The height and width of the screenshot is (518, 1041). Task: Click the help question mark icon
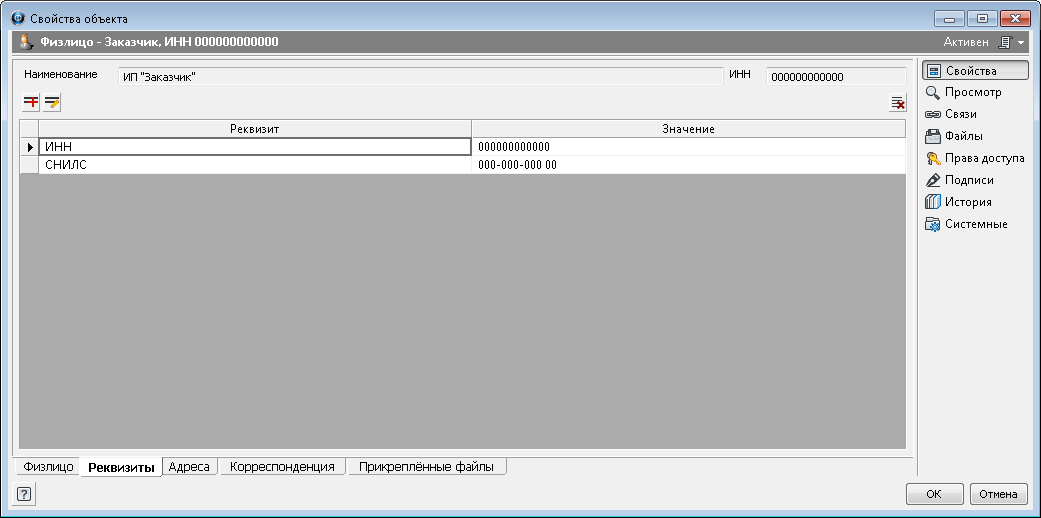[x=24, y=493]
